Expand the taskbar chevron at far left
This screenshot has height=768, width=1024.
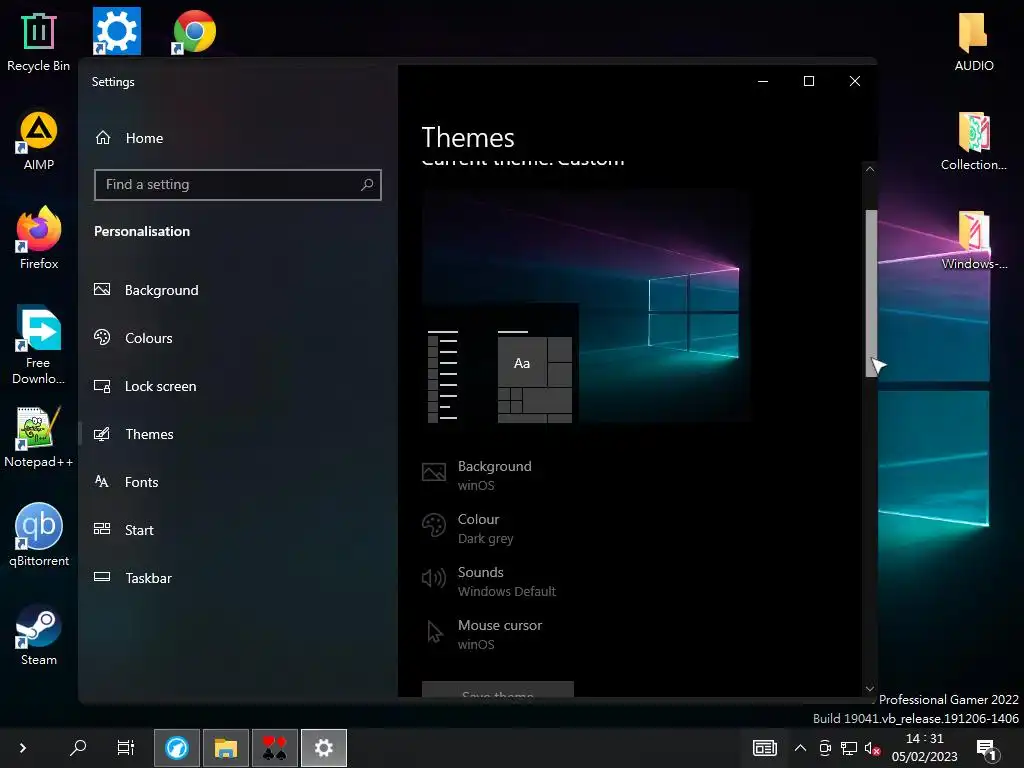(22, 748)
